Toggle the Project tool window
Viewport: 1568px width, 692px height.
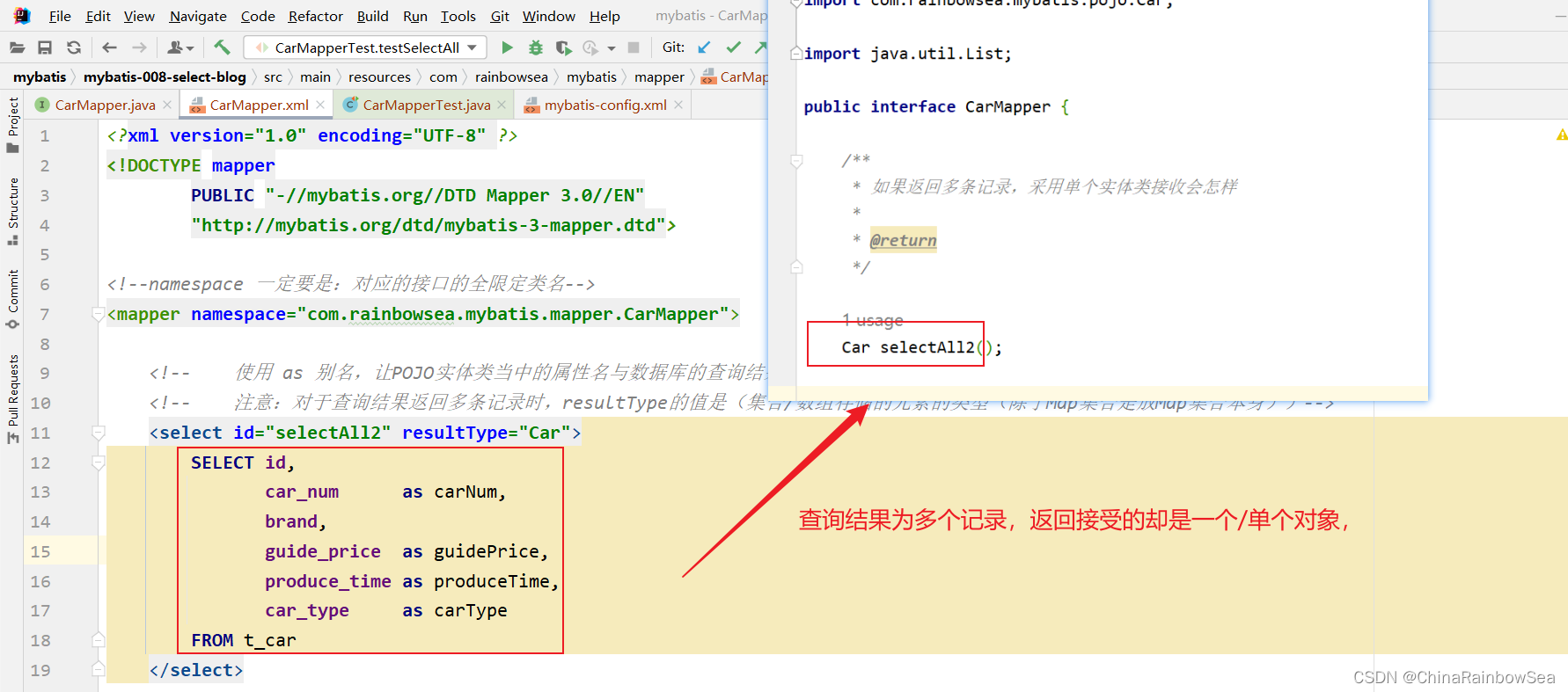13,123
